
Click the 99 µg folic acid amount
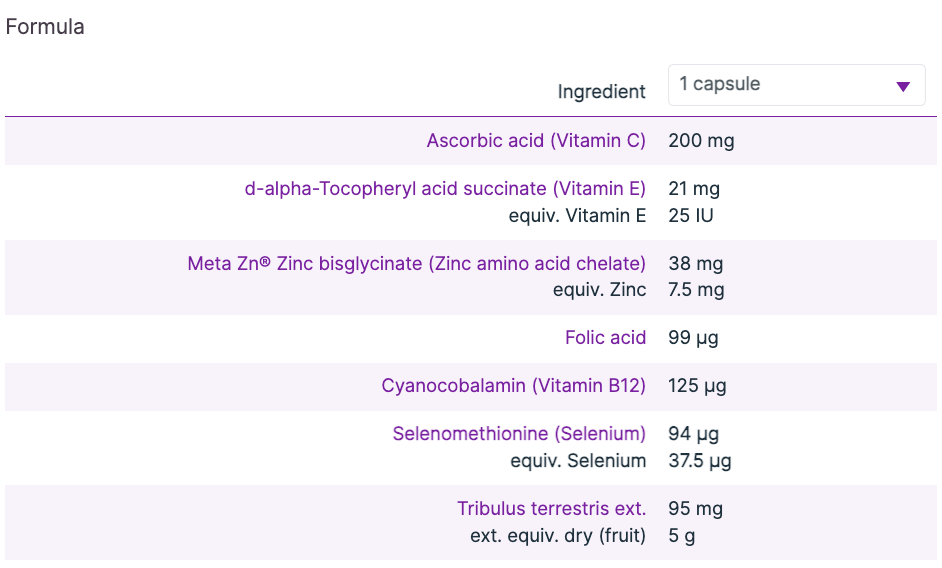tap(693, 338)
